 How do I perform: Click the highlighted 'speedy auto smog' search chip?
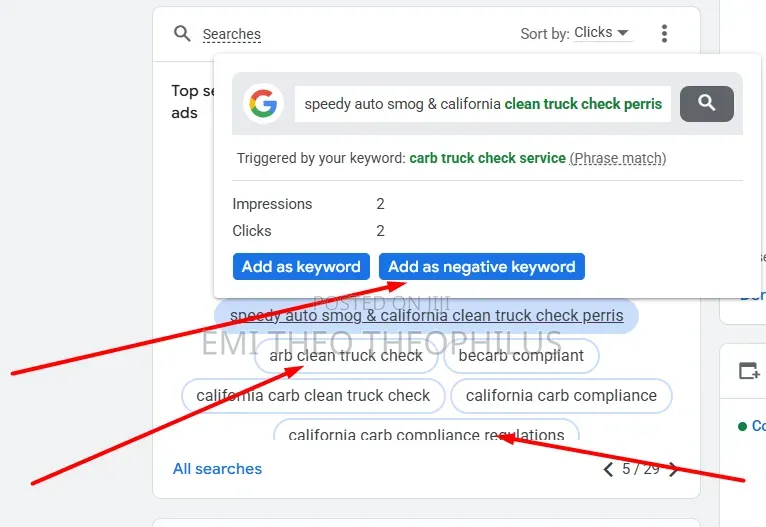click(426, 316)
